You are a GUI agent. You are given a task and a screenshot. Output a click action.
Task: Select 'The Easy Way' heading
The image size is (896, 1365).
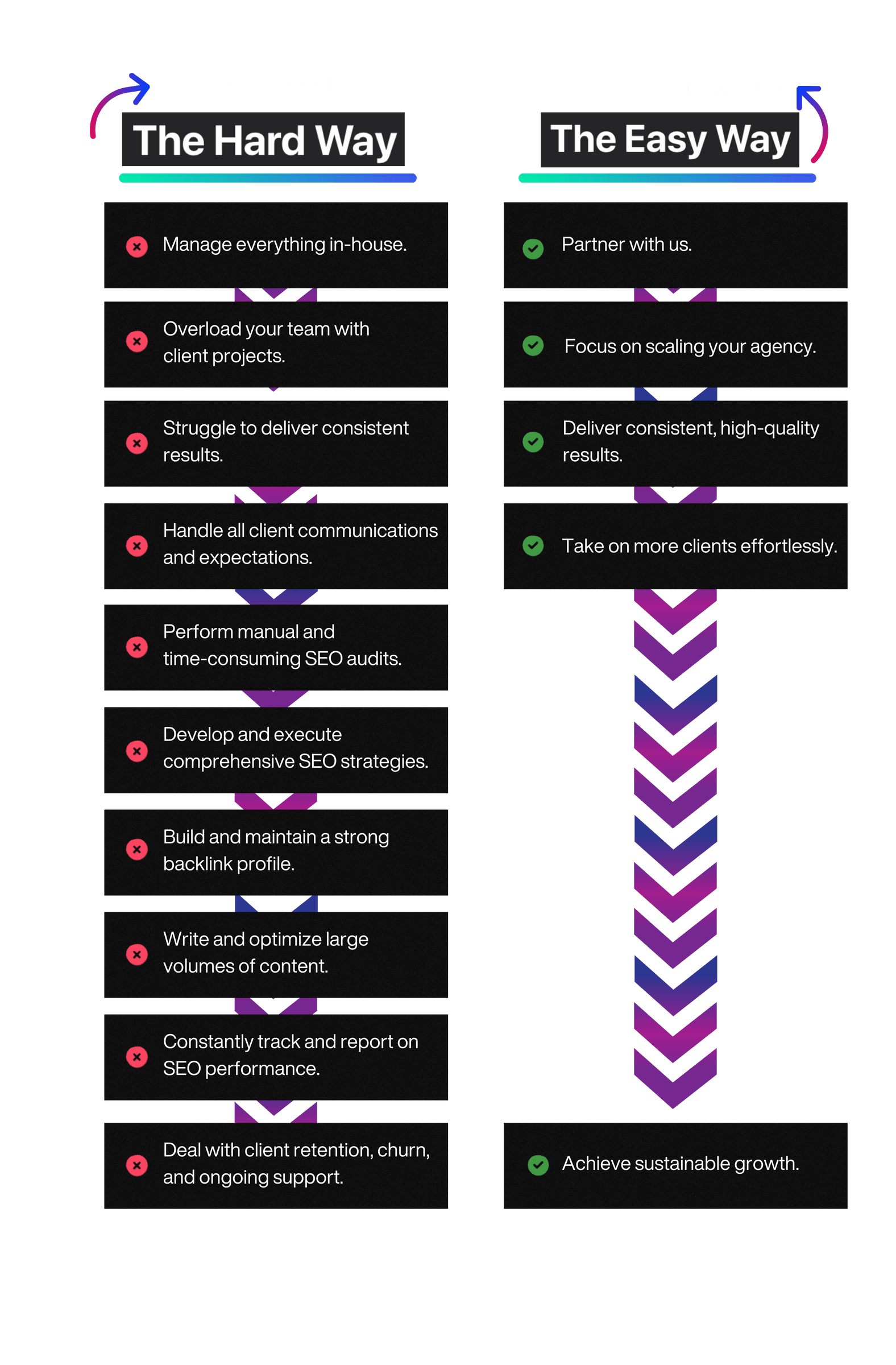670,139
